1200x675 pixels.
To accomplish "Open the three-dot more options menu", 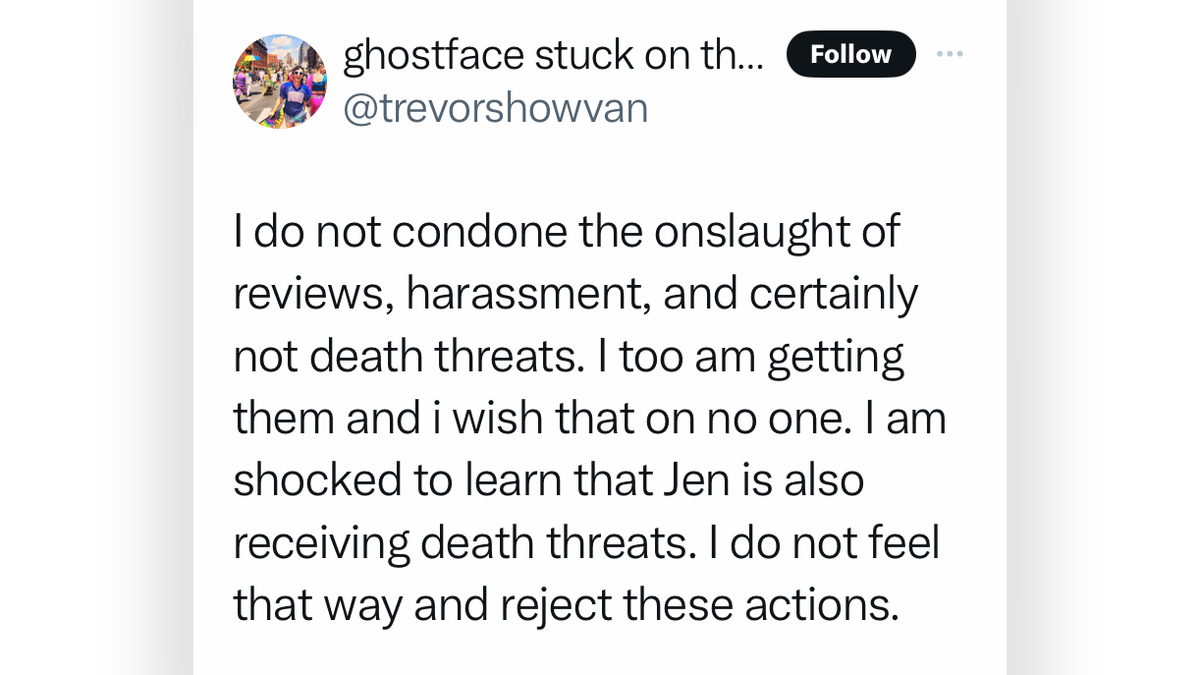I will tap(949, 54).
